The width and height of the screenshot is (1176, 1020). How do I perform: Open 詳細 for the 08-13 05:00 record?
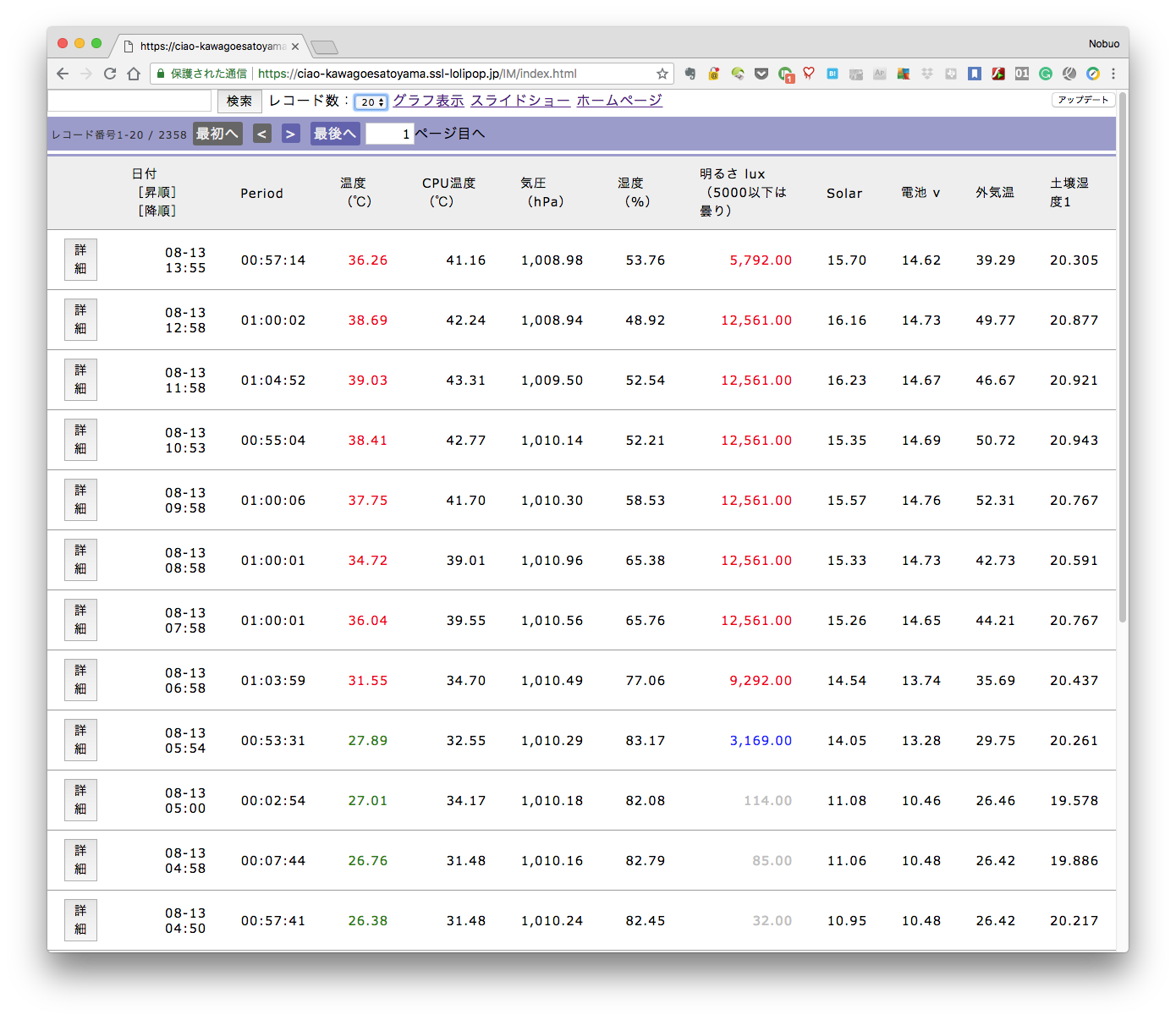(80, 800)
